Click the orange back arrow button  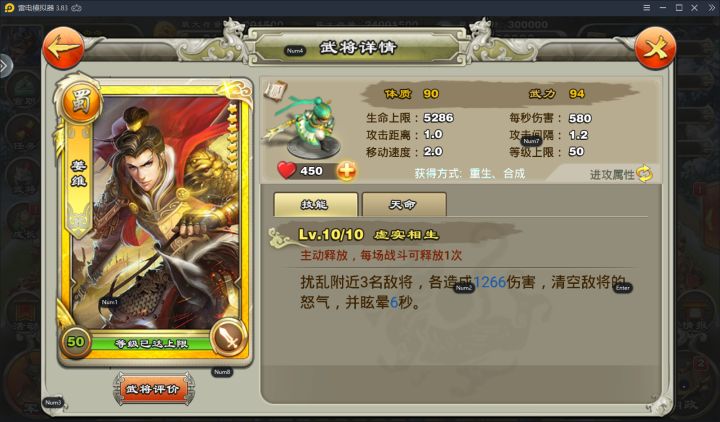[63, 48]
